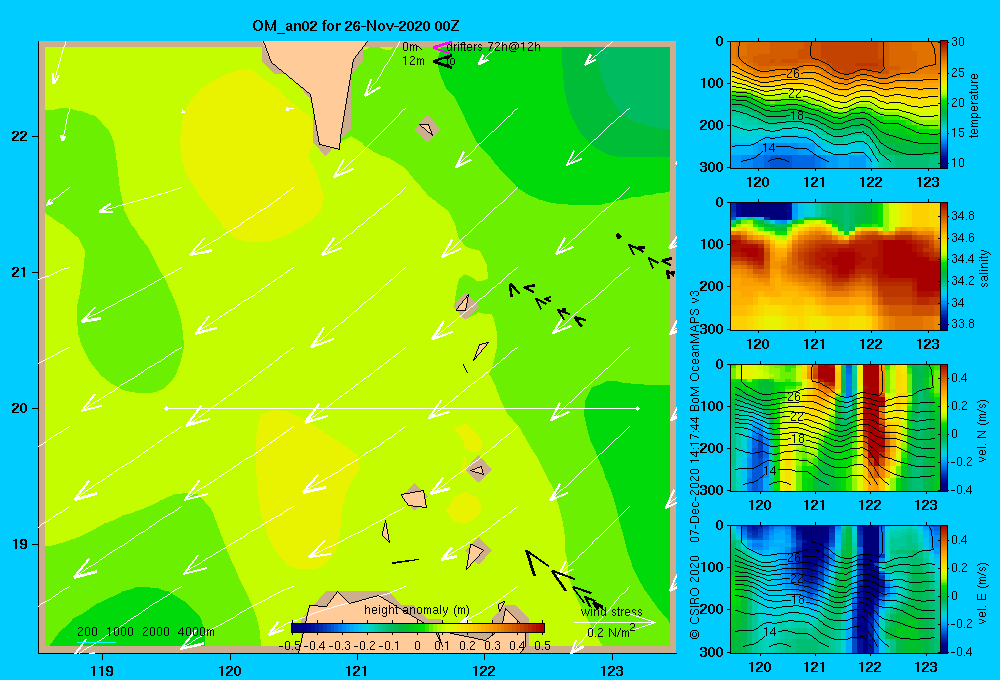Click latitude tick '20' on main map

point(20,408)
